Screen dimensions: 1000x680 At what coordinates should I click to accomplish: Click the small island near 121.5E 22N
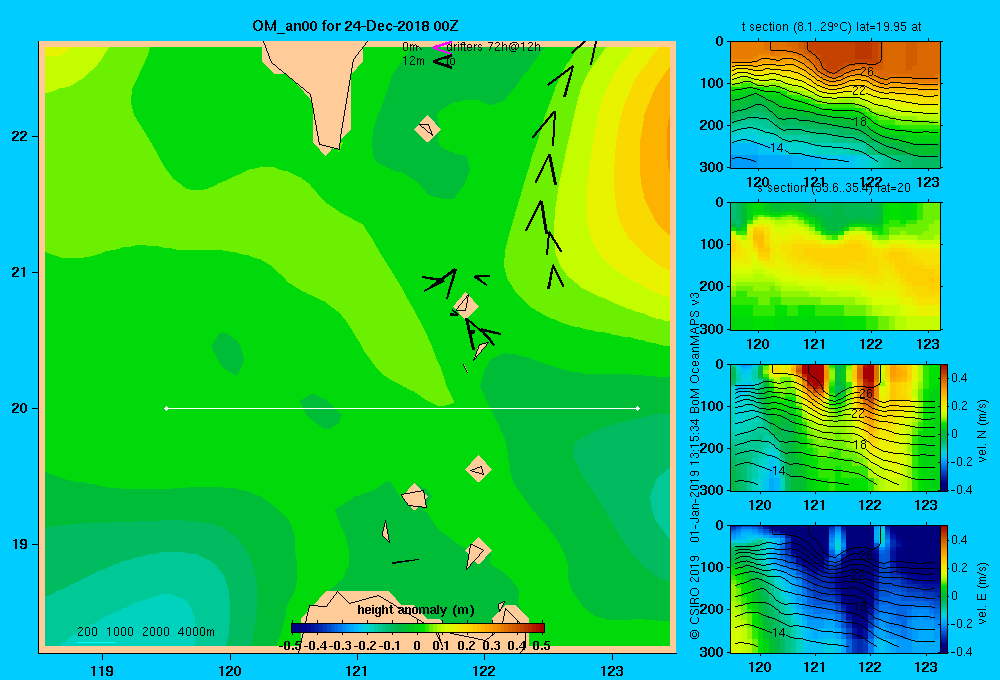pyautogui.click(x=427, y=129)
